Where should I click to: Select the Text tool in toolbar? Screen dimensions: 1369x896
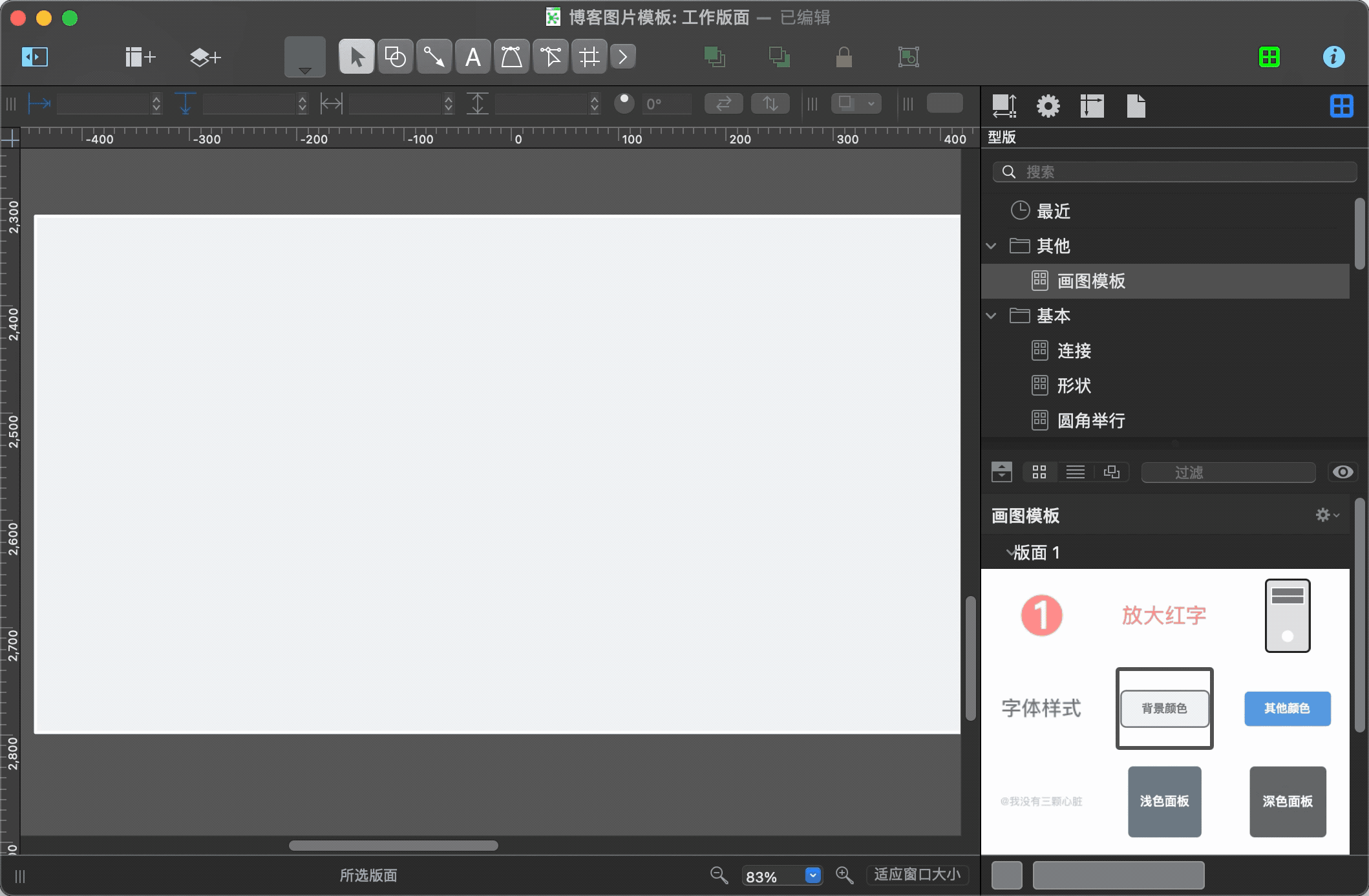click(x=472, y=58)
